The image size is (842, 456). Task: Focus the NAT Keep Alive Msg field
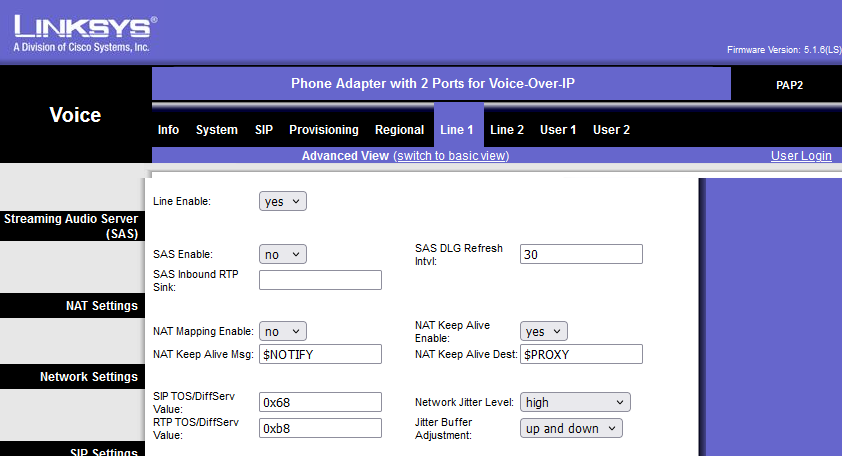click(x=320, y=354)
